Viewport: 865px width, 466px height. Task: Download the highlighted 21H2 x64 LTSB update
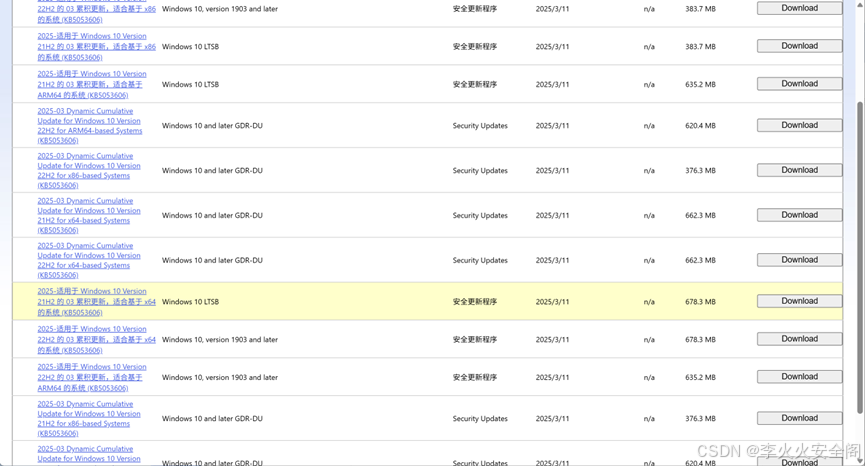[x=799, y=301]
